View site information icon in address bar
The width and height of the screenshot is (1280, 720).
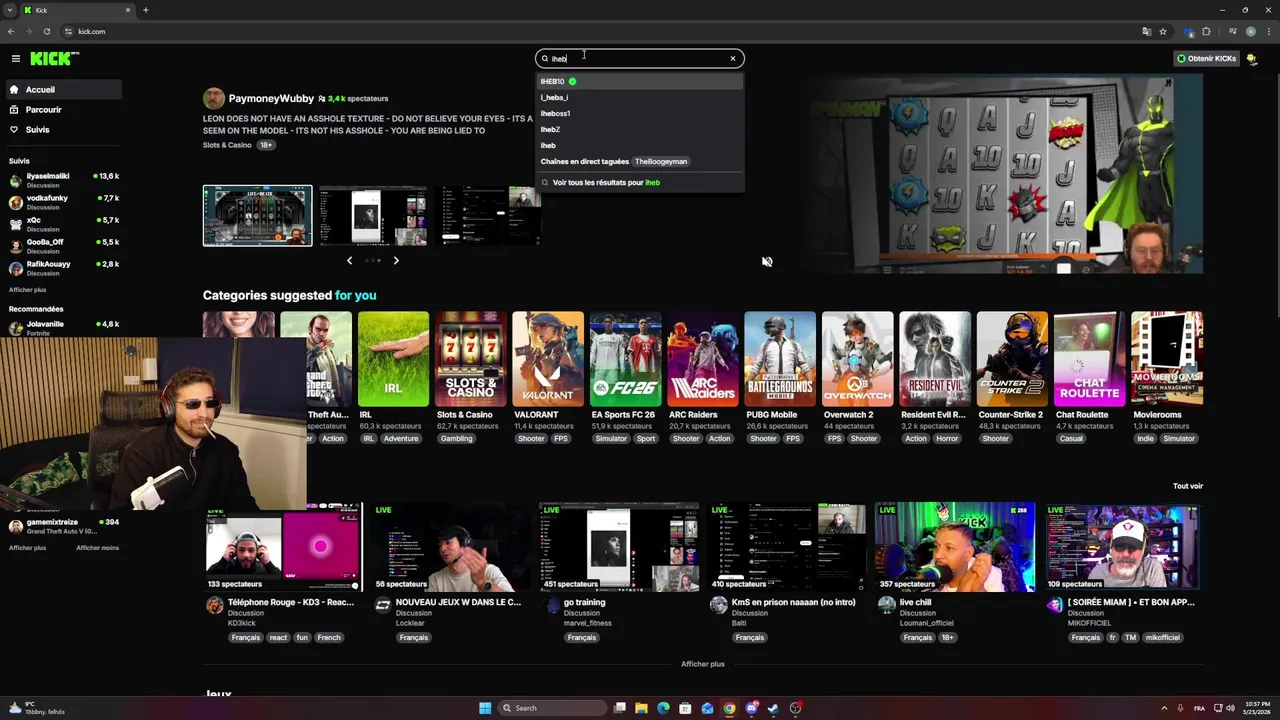tap(68, 31)
